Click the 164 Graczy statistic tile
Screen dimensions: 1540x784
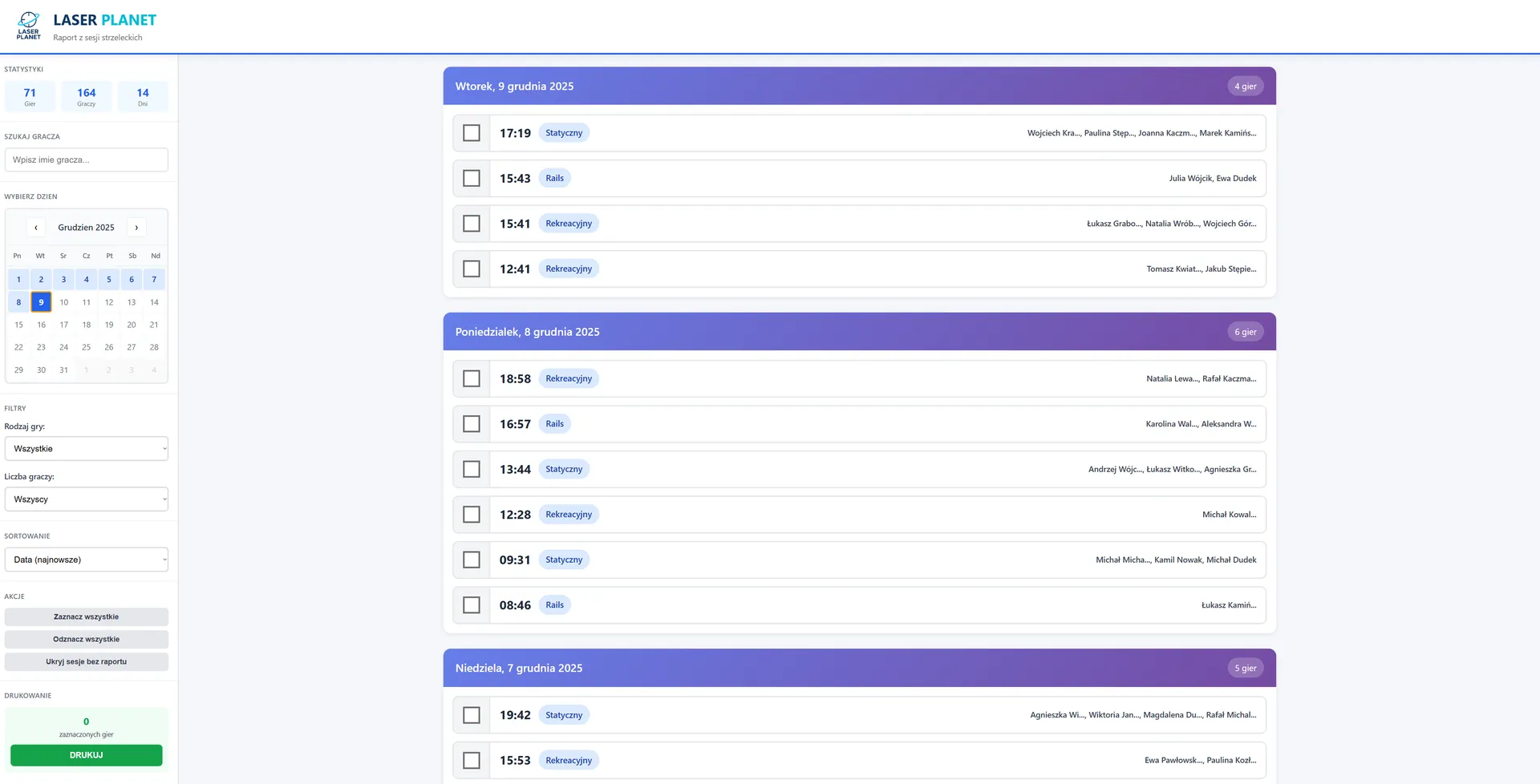click(87, 96)
